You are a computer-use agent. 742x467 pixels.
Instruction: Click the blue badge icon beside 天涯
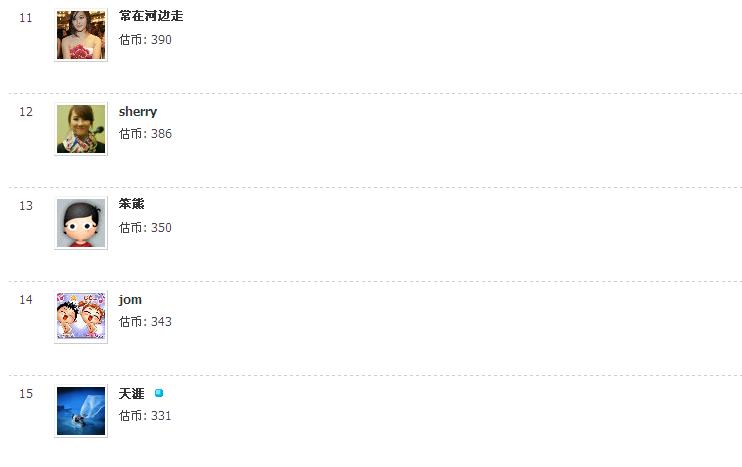coord(159,393)
